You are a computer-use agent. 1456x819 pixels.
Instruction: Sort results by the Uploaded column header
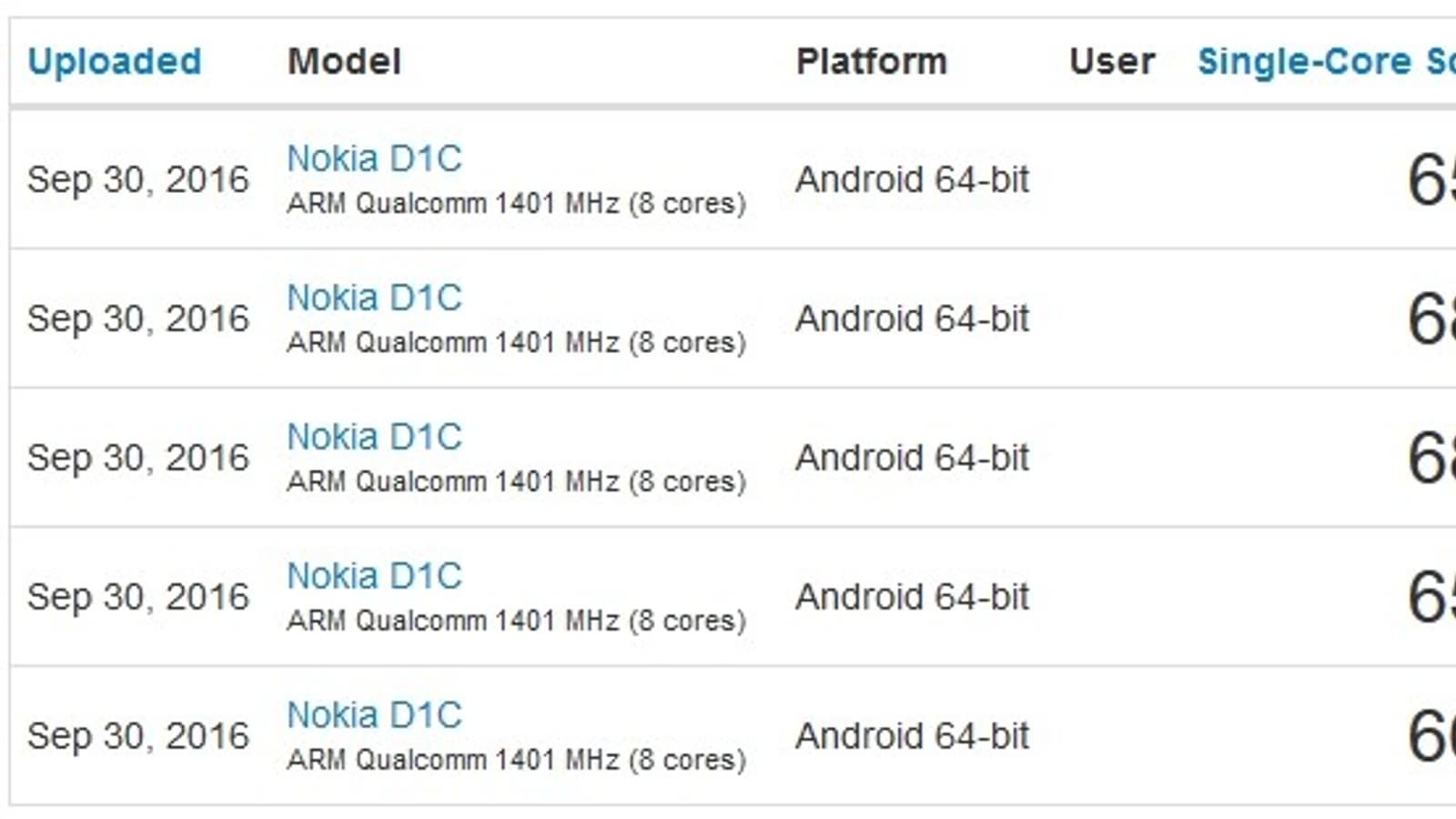click(115, 62)
